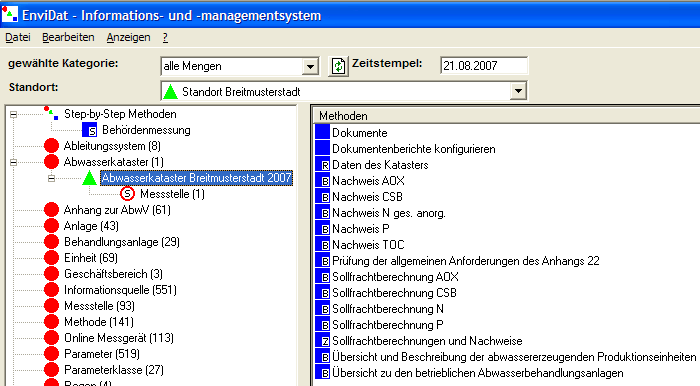Viewport: 700px width, 386px height.
Task: Click the green triangle icon of Abwasserkataster Breitmusterstadt
Action: coord(89,178)
